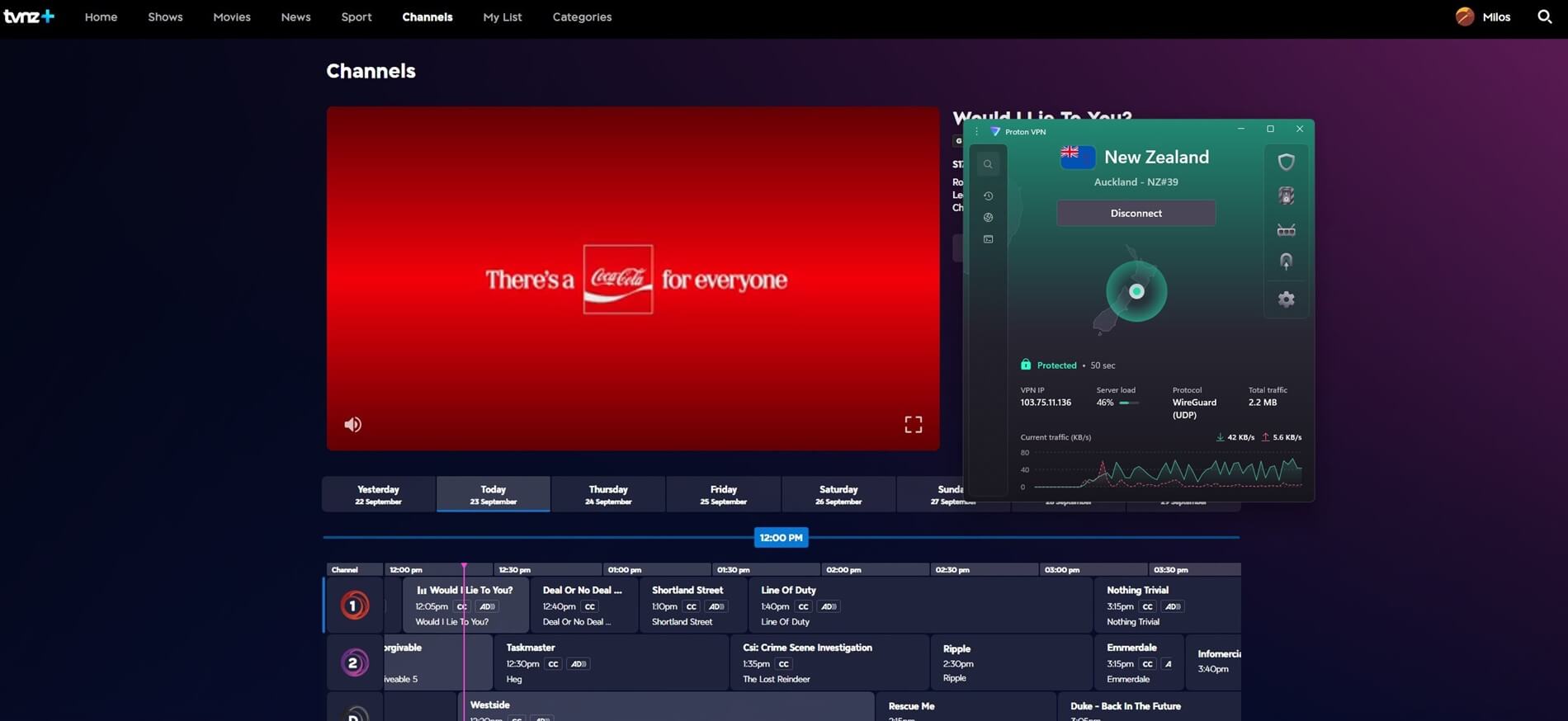
Task: Click the Server load 46% progress bar
Action: [x=1129, y=403]
